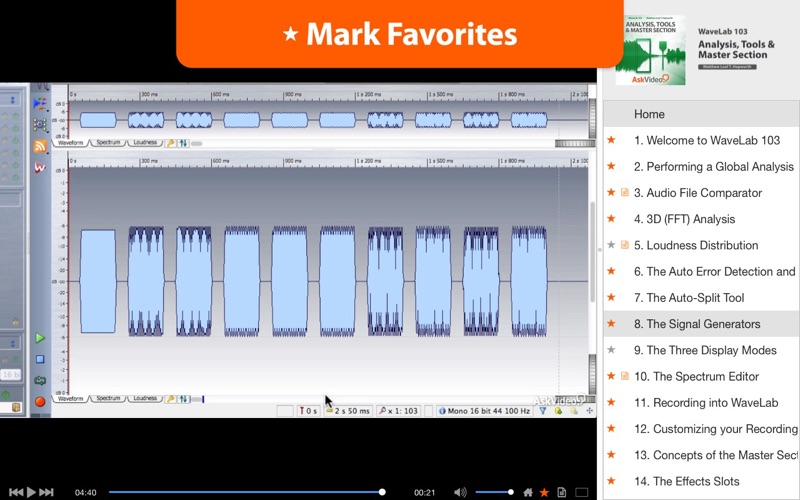Viewport: 800px width, 500px height.
Task: Mark Loudness Distribution as favorite with its star
Action: [x=611, y=245]
